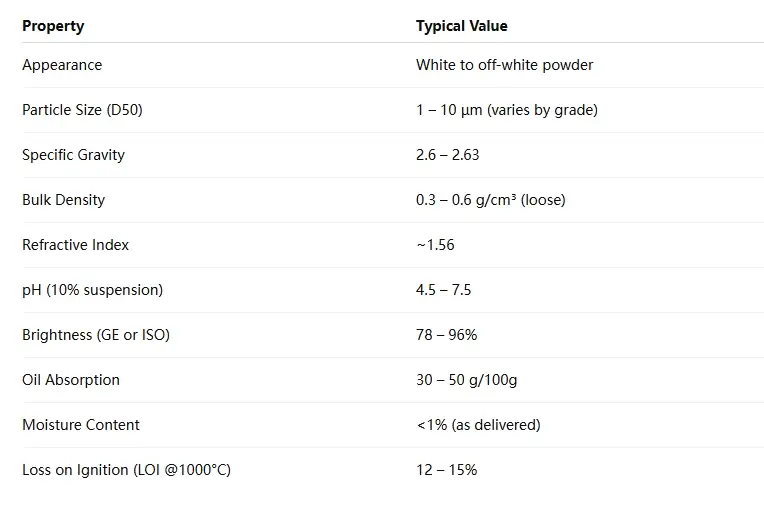Select the Refractive Index label

pos(76,245)
